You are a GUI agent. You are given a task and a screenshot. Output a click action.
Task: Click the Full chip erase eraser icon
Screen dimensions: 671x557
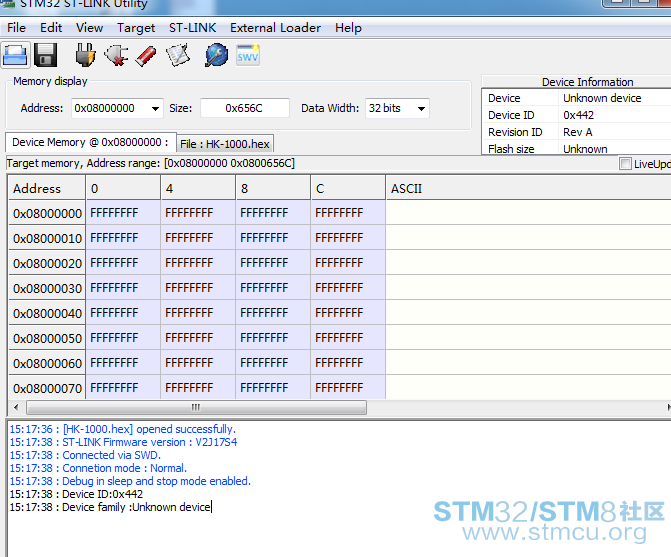(146, 56)
